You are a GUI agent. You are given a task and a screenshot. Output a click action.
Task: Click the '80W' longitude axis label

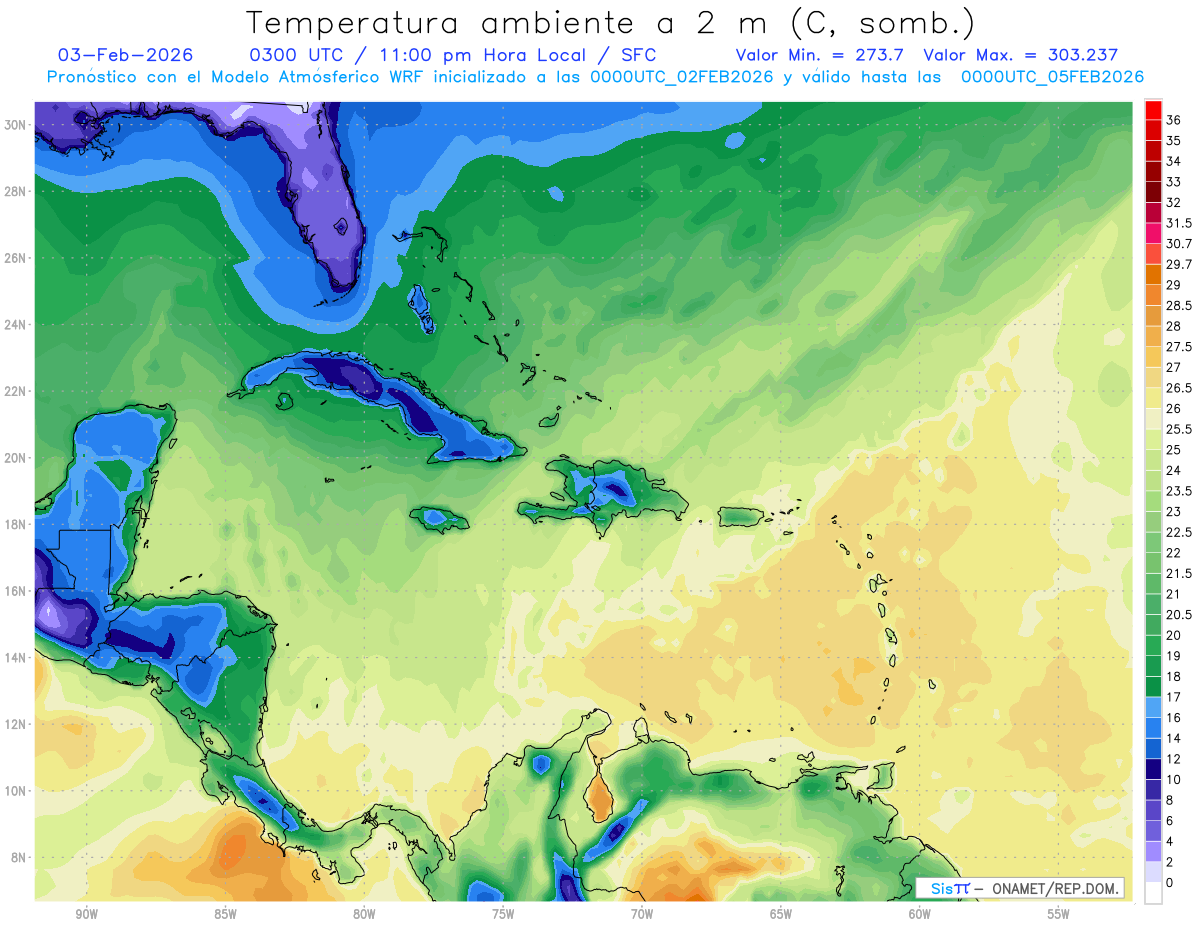click(364, 914)
